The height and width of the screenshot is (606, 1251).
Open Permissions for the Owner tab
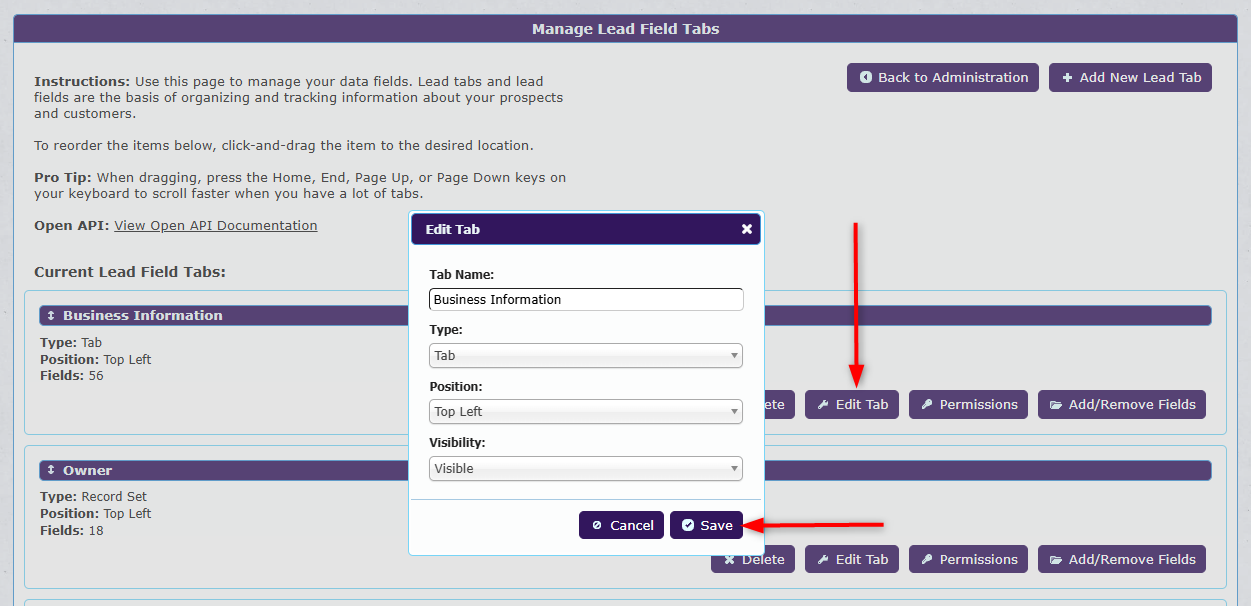click(969, 559)
